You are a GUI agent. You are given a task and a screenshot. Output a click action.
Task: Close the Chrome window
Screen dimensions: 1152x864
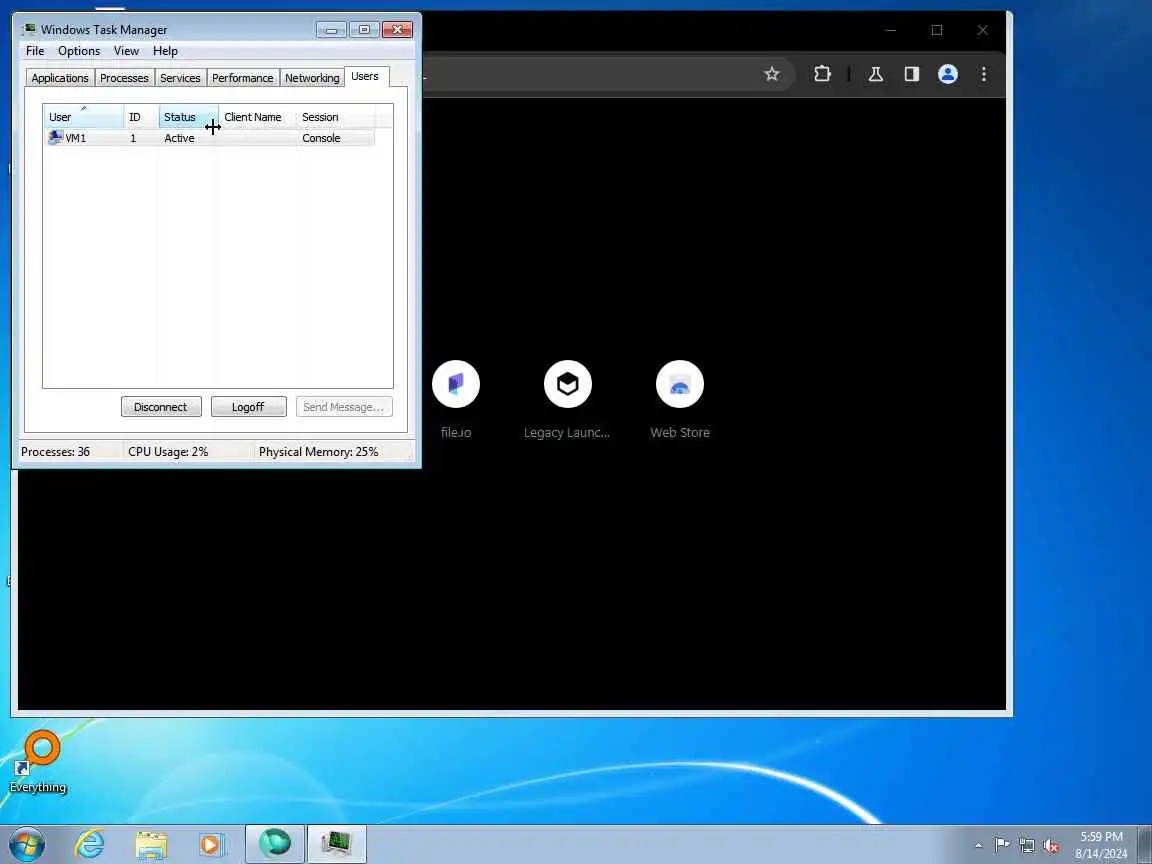click(x=982, y=30)
